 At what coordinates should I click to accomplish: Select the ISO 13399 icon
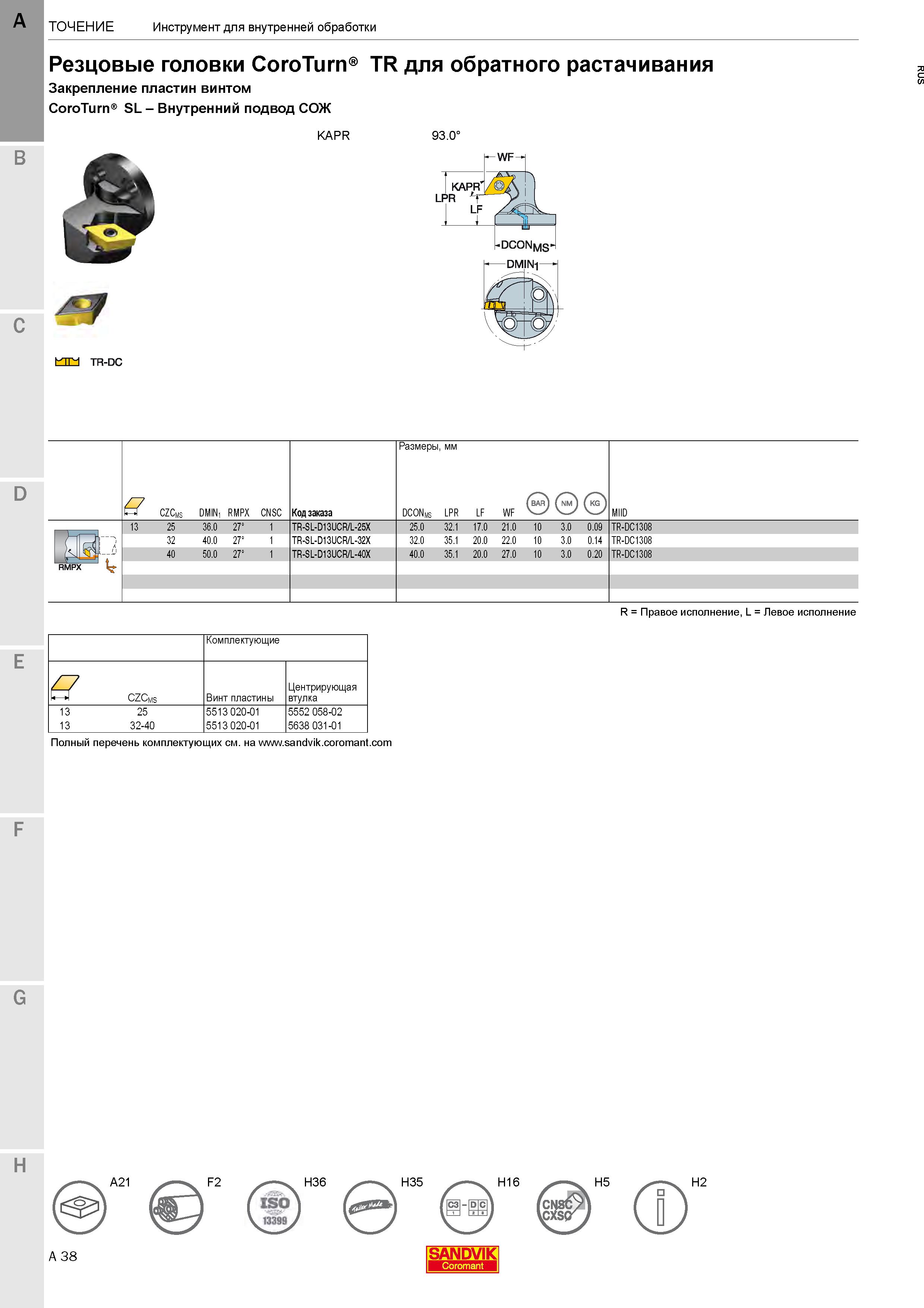tap(274, 1207)
